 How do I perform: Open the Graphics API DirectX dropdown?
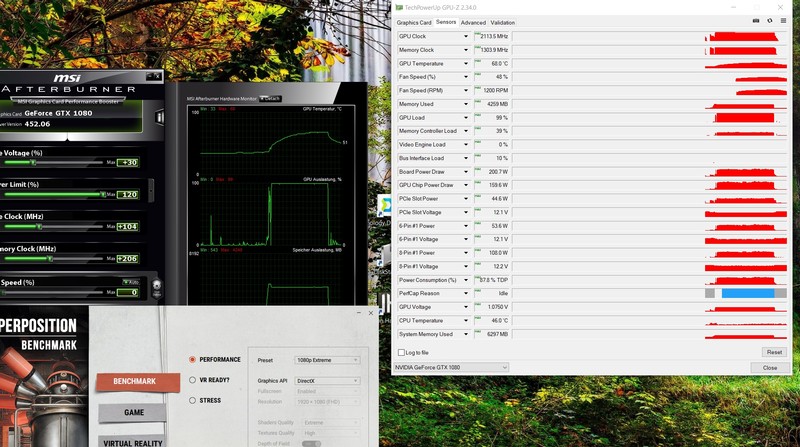point(327,381)
